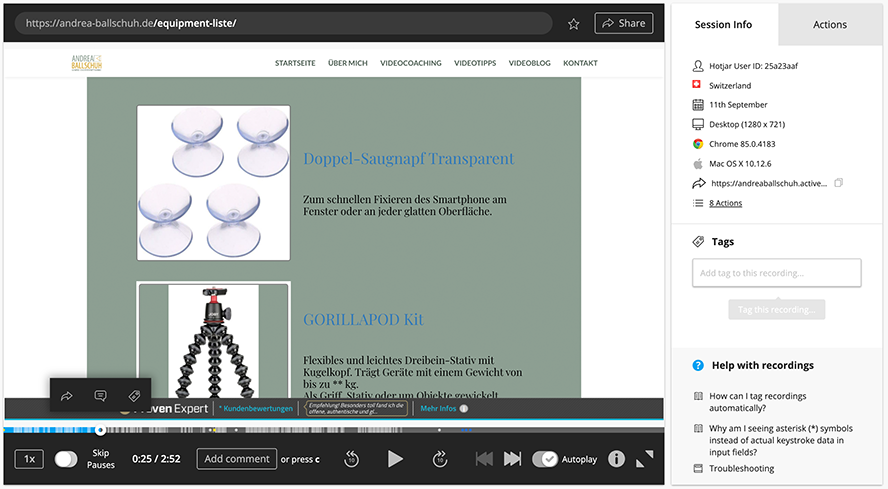Open the 8 Actions link
The width and height of the screenshot is (888, 489).
[x=725, y=203]
